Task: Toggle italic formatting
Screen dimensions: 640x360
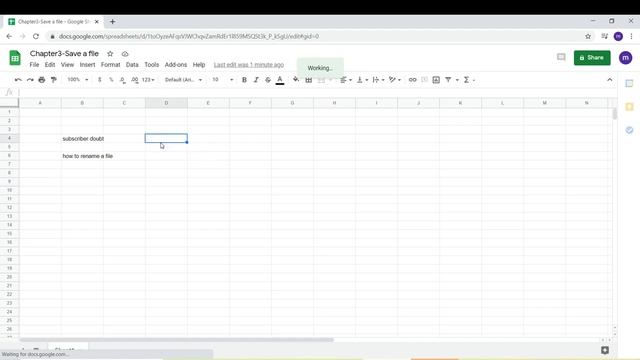Action: [256, 80]
